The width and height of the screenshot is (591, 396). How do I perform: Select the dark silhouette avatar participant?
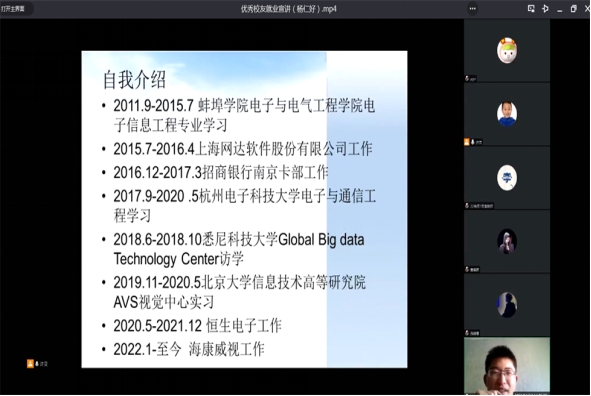point(507,305)
